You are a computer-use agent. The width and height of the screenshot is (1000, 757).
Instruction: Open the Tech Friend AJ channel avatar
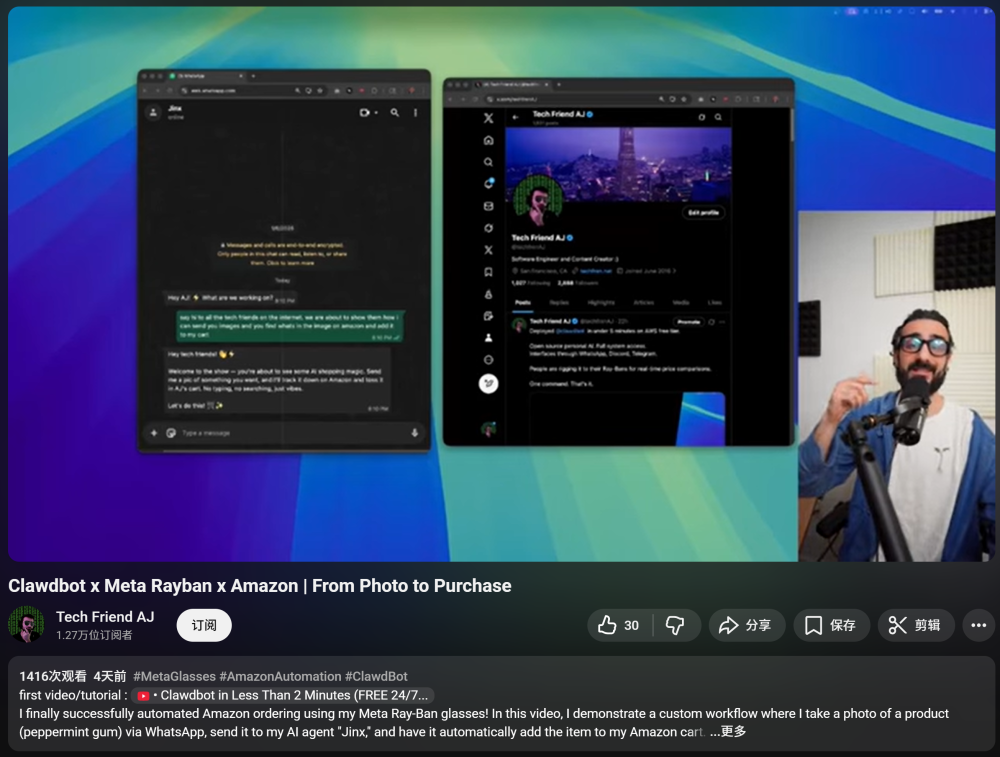(26, 624)
